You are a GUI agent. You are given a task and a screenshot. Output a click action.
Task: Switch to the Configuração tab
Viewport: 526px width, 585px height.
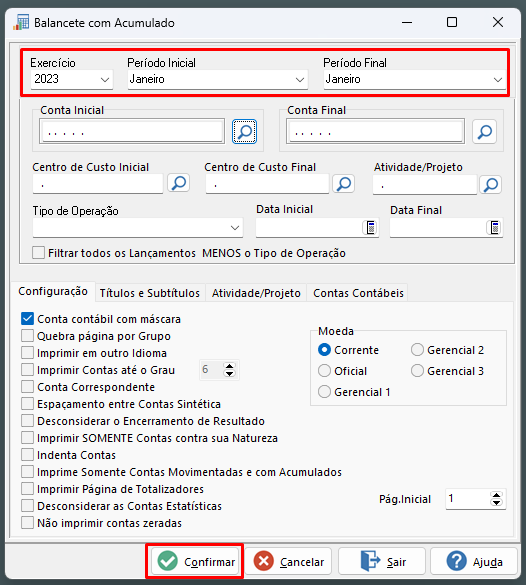click(53, 291)
